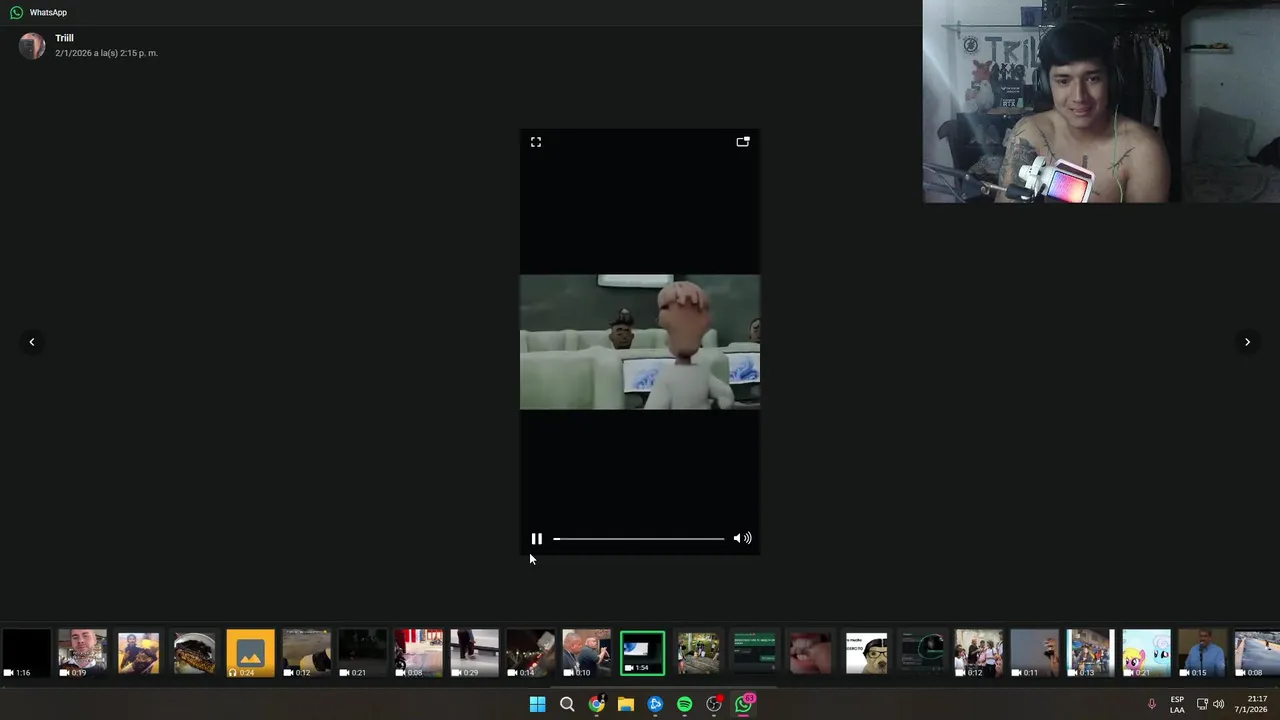The width and height of the screenshot is (1280, 720).
Task: Open the grilled food photo thumbnail
Action: pos(194,653)
